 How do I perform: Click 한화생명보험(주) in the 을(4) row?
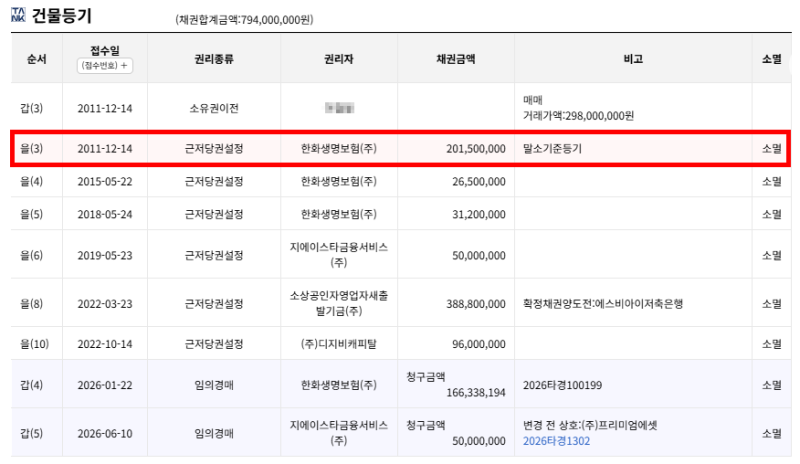[x=339, y=182]
